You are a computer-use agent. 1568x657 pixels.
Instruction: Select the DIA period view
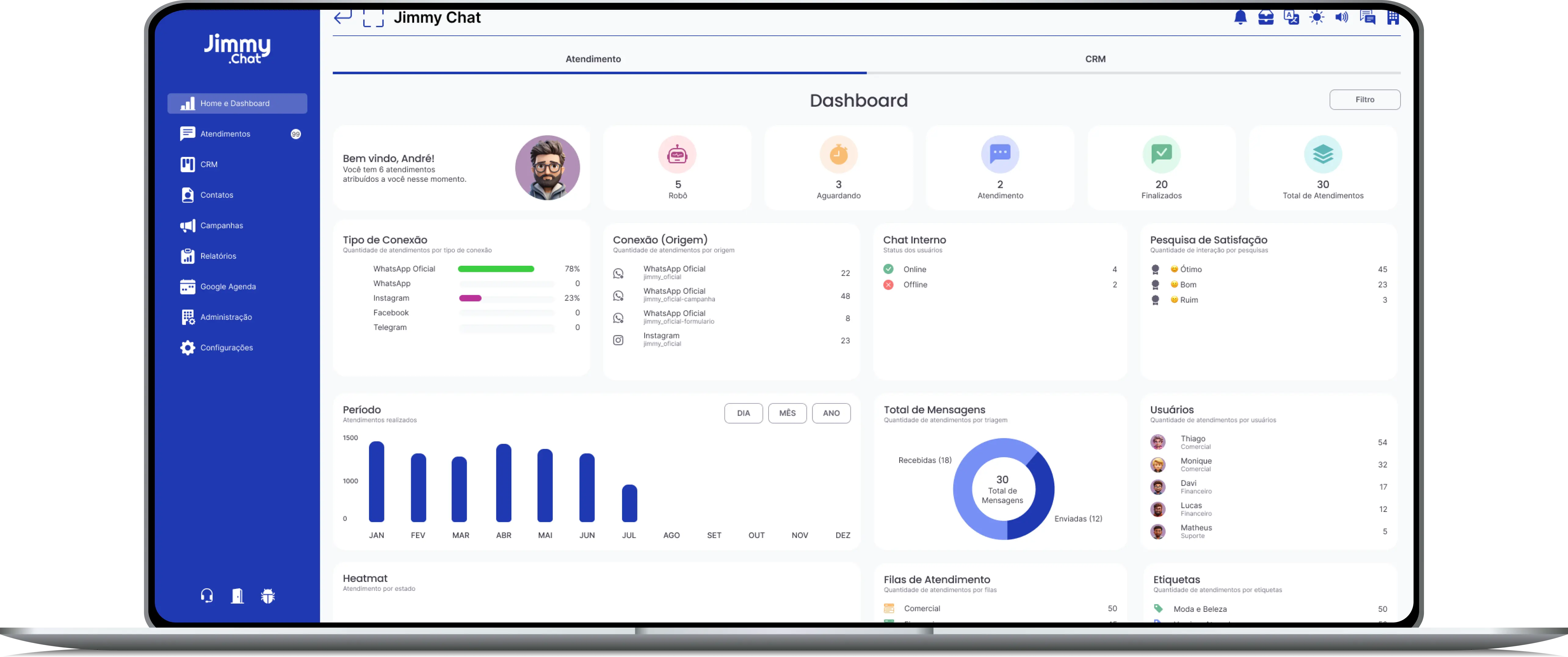point(743,413)
